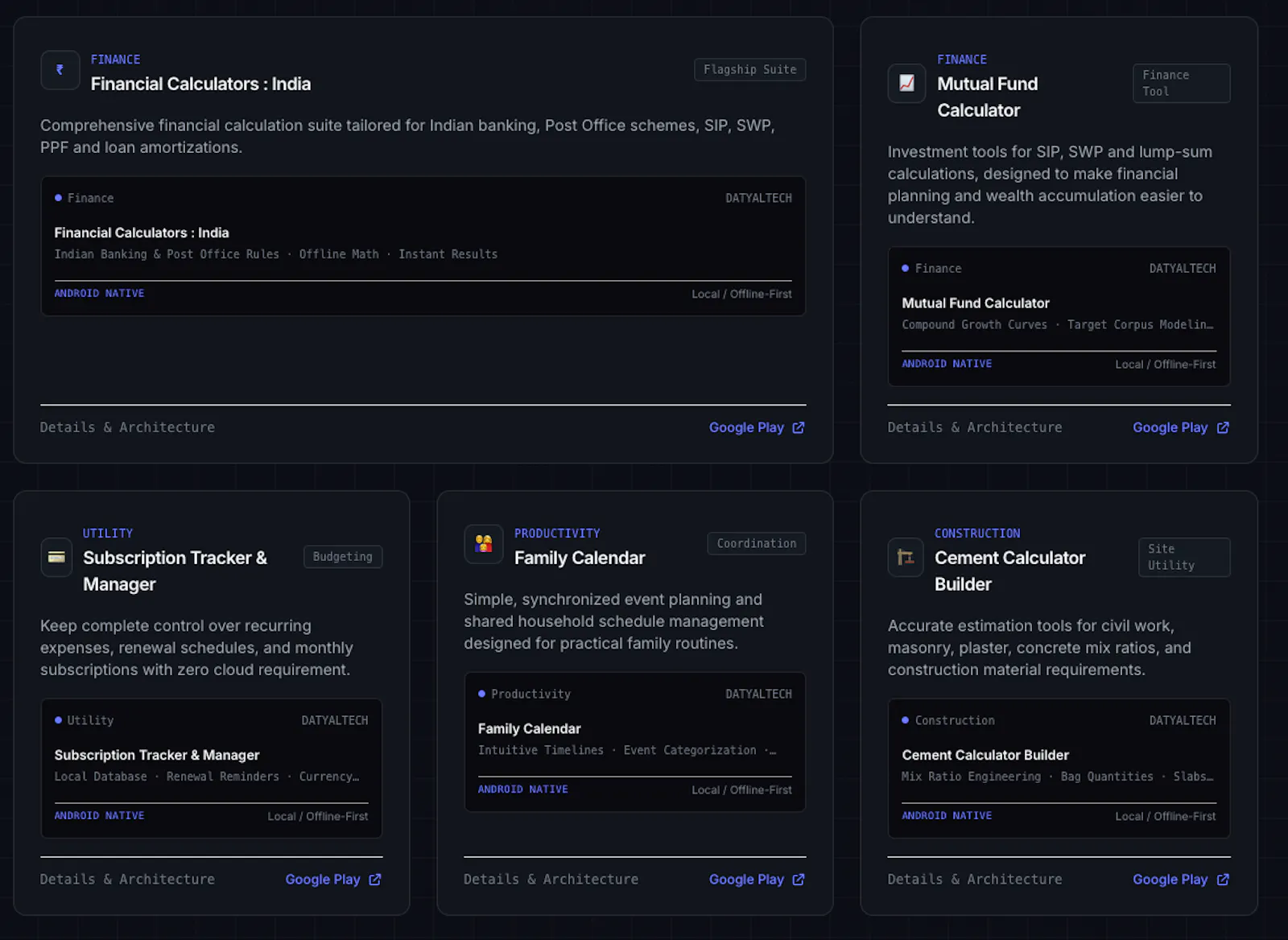The width and height of the screenshot is (1288, 940).
Task: Click 'Mix Ratio Engineering' feature text
Action: [x=971, y=777]
